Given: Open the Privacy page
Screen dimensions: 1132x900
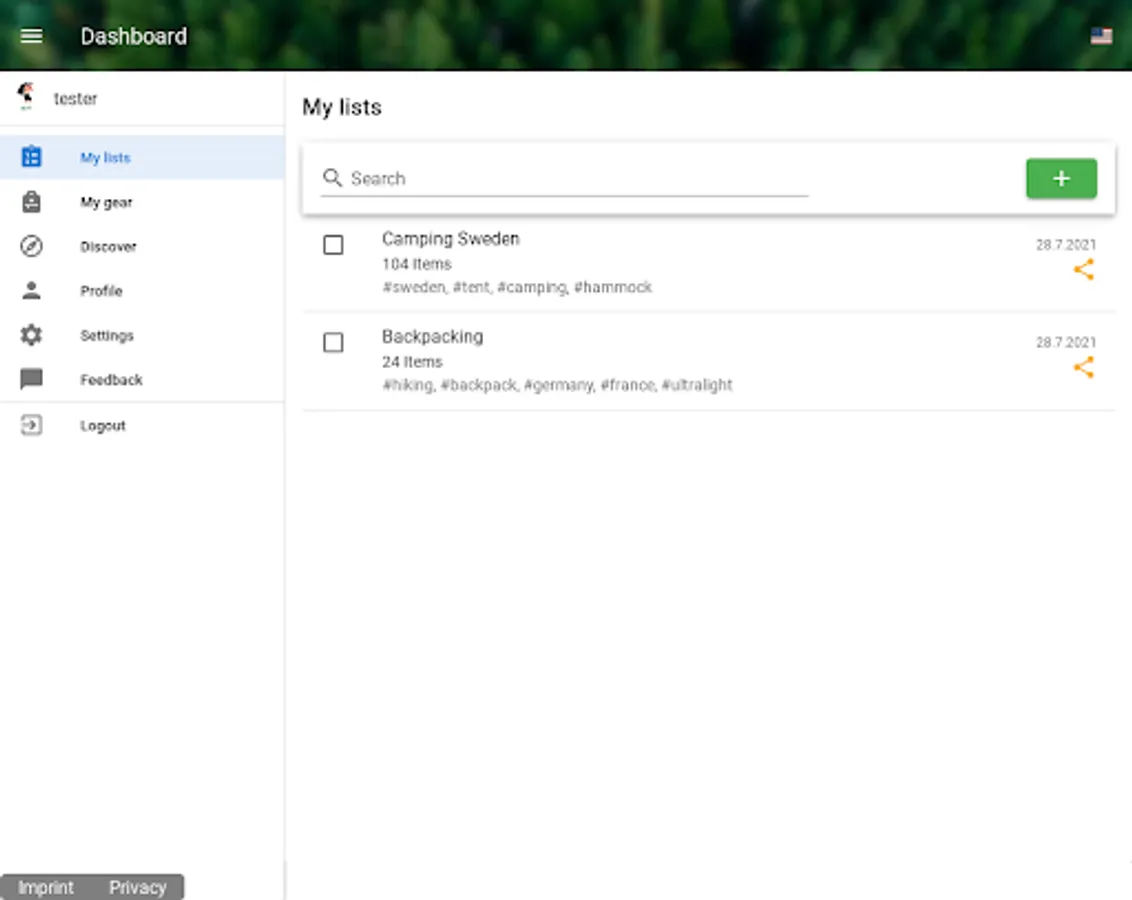Looking at the screenshot, I should coord(138,887).
